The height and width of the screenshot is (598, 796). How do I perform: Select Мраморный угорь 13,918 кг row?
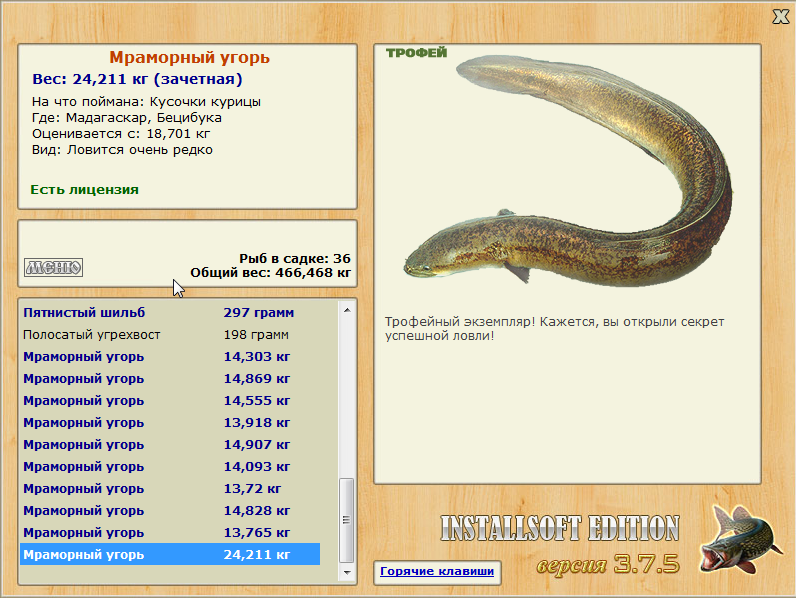pos(170,423)
